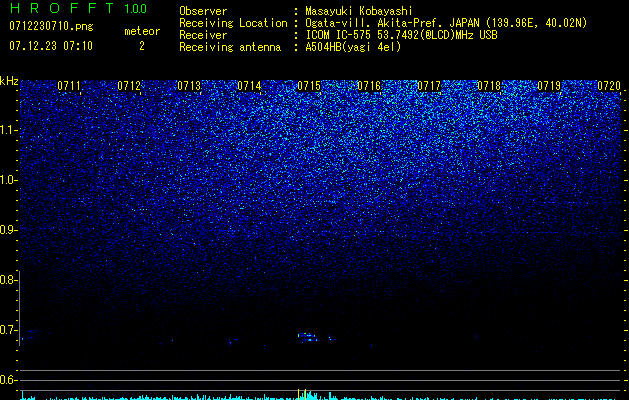Click the 0712 time marker
Image resolution: width=629 pixels, height=400 pixels.
coord(129,86)
